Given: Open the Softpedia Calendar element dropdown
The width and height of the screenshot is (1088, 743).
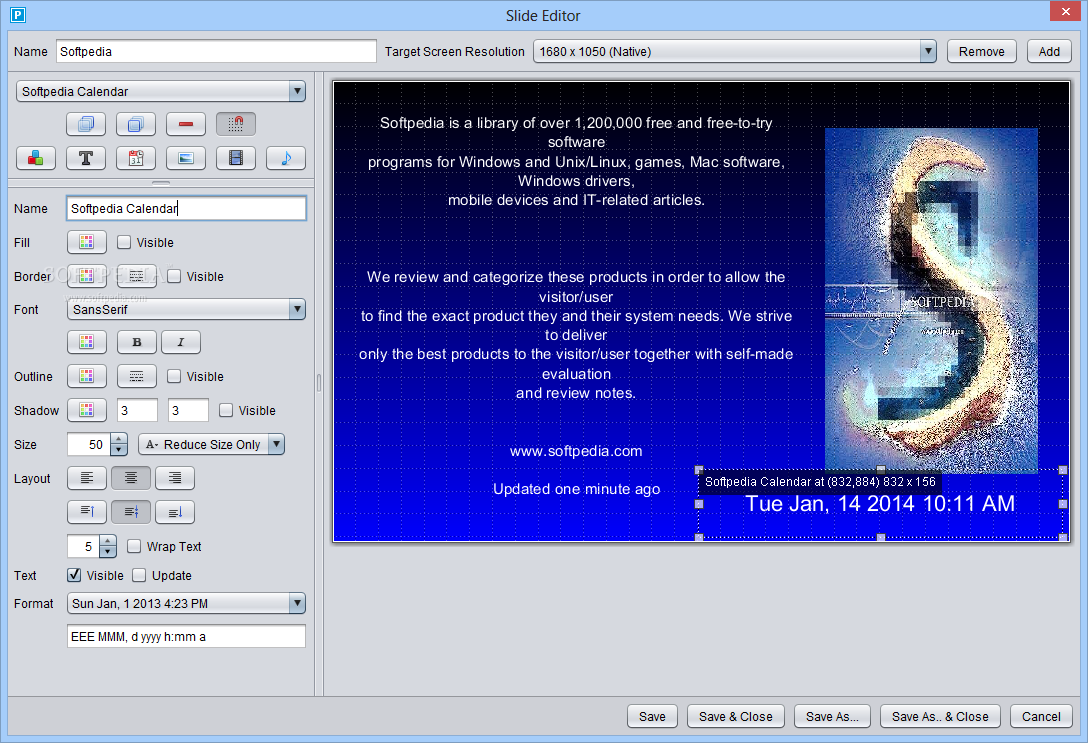Looking at the screenshot, I should coord(161,91).
